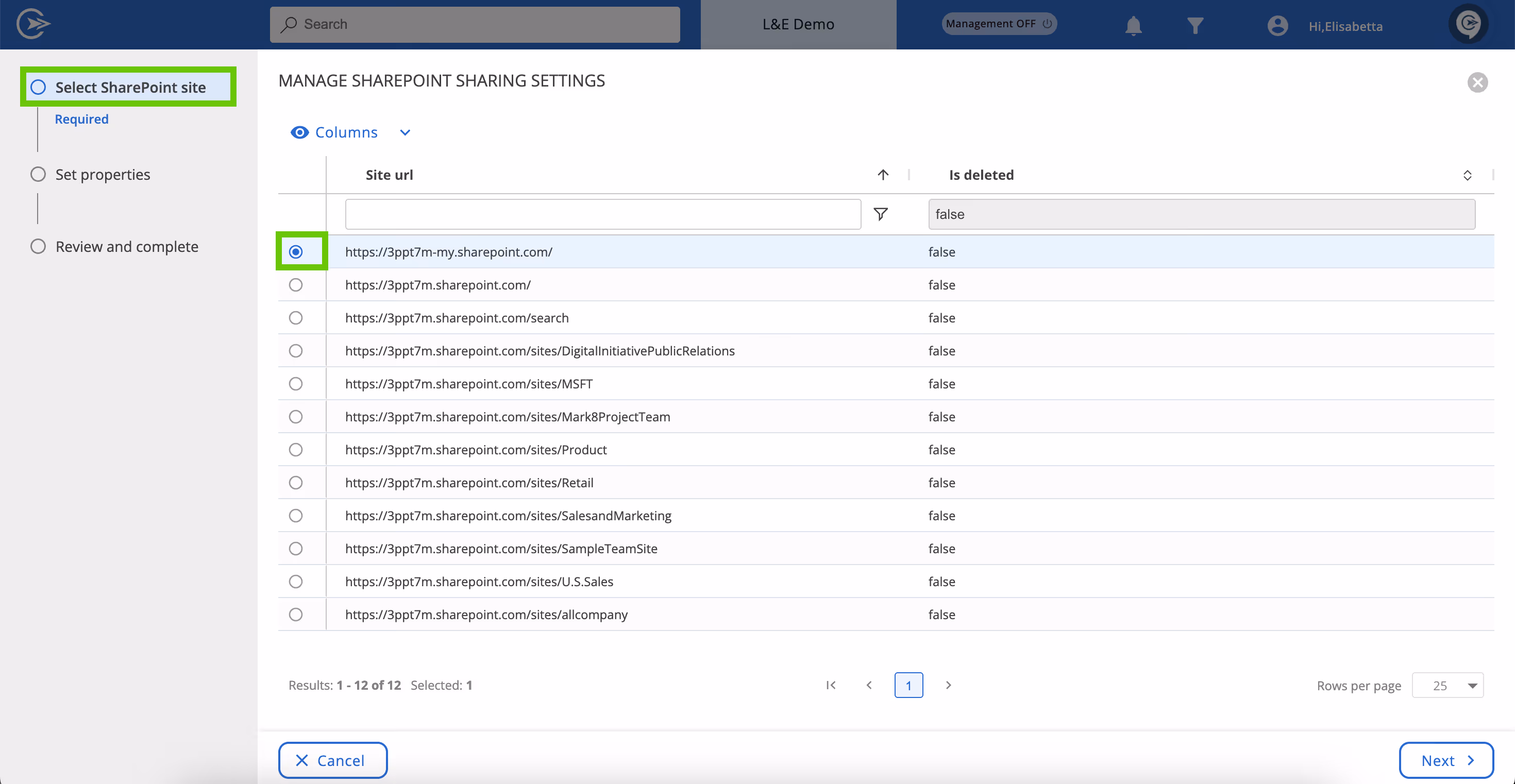Select the sites/Product site radio button
The height and width of the screenshot is (784, 1515).
click(296, 450)
